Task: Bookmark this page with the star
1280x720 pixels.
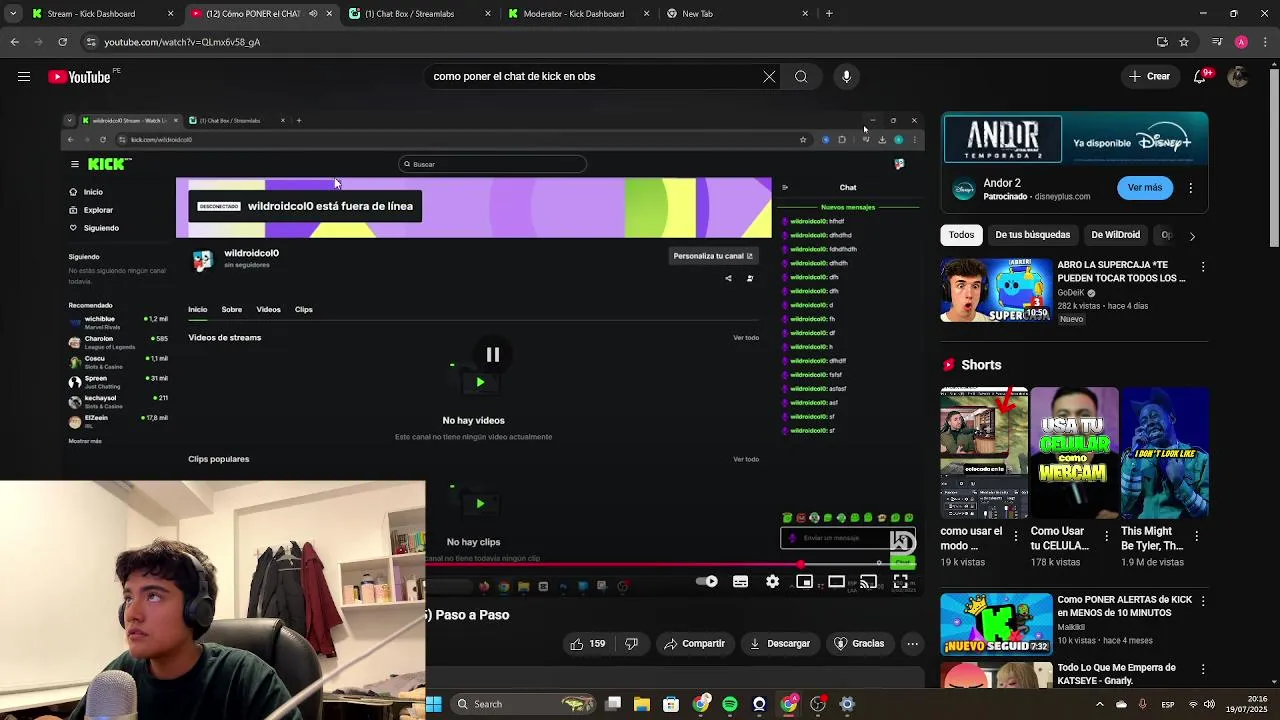Action: pos(1184,42)
